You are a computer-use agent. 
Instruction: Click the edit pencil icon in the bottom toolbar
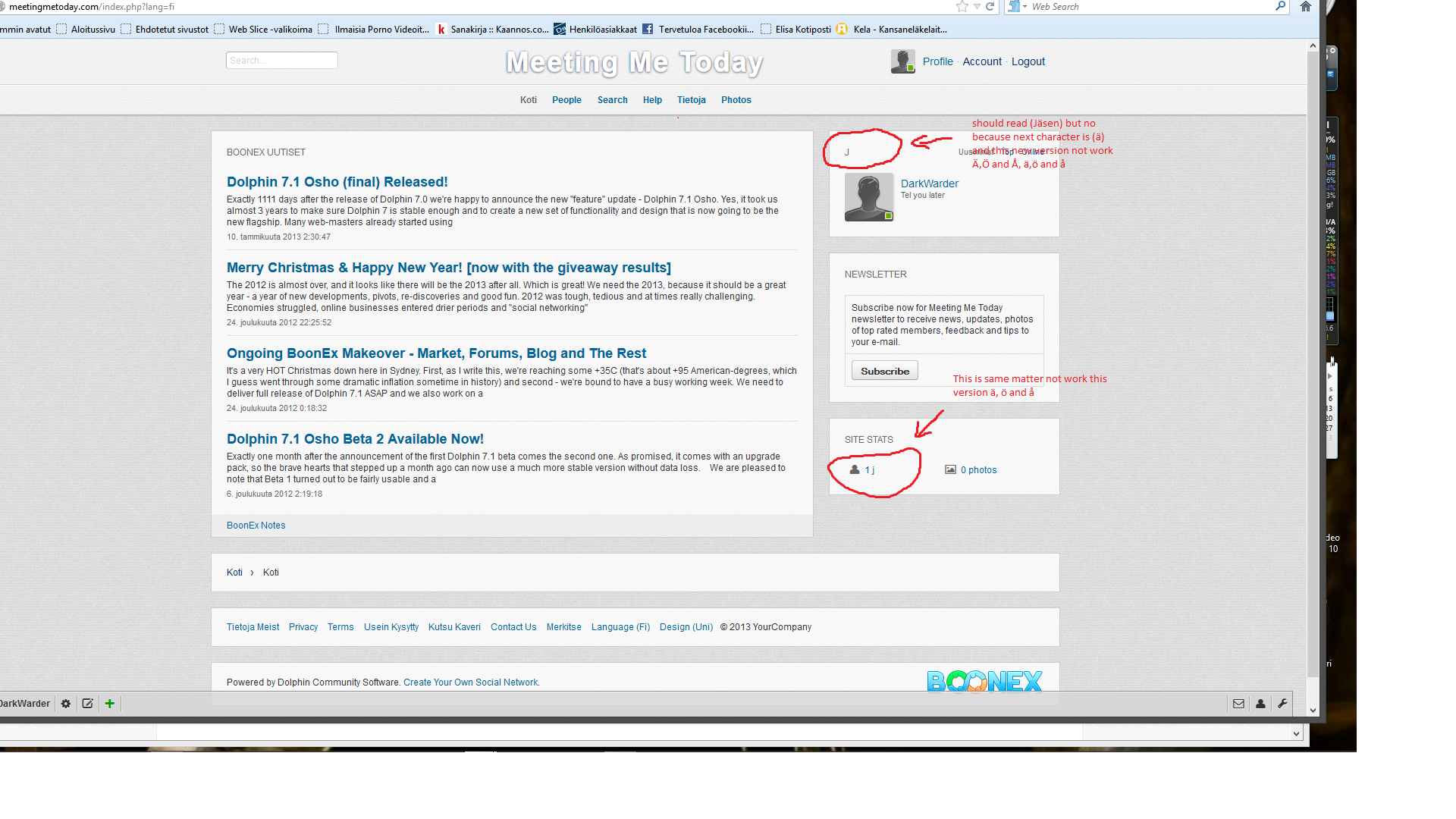click(x=88, y=704)
